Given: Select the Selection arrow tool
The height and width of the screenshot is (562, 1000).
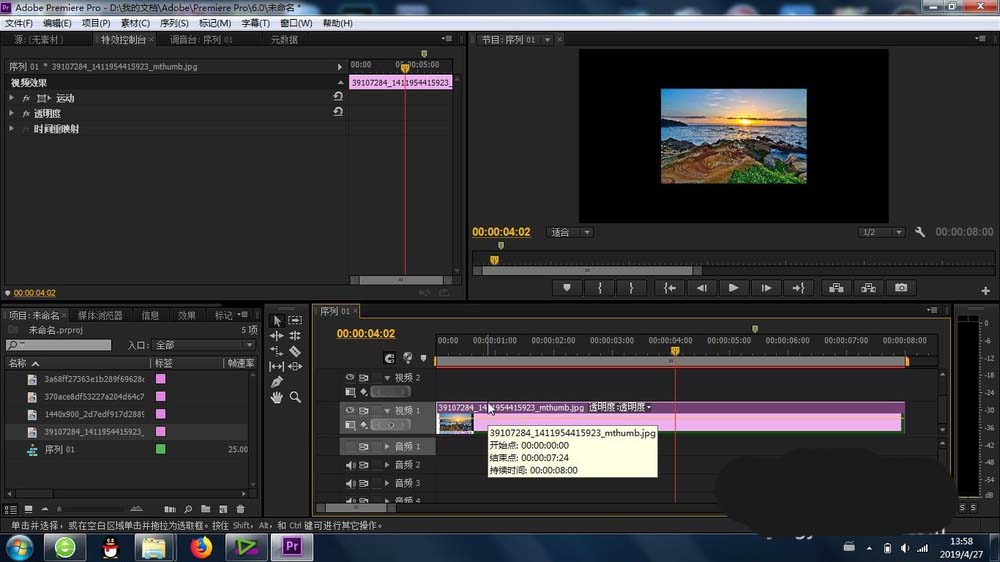Looking at the screenshot, I should [x=277, y=320].
